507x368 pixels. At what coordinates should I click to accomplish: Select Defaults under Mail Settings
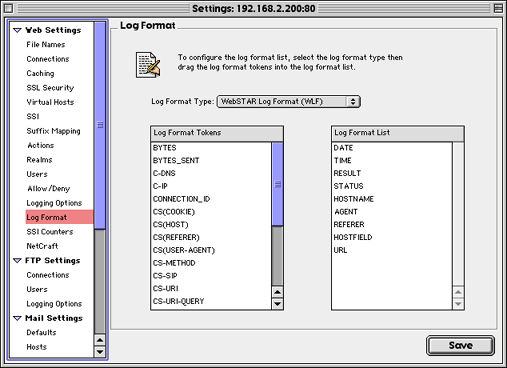click(41, 332)
